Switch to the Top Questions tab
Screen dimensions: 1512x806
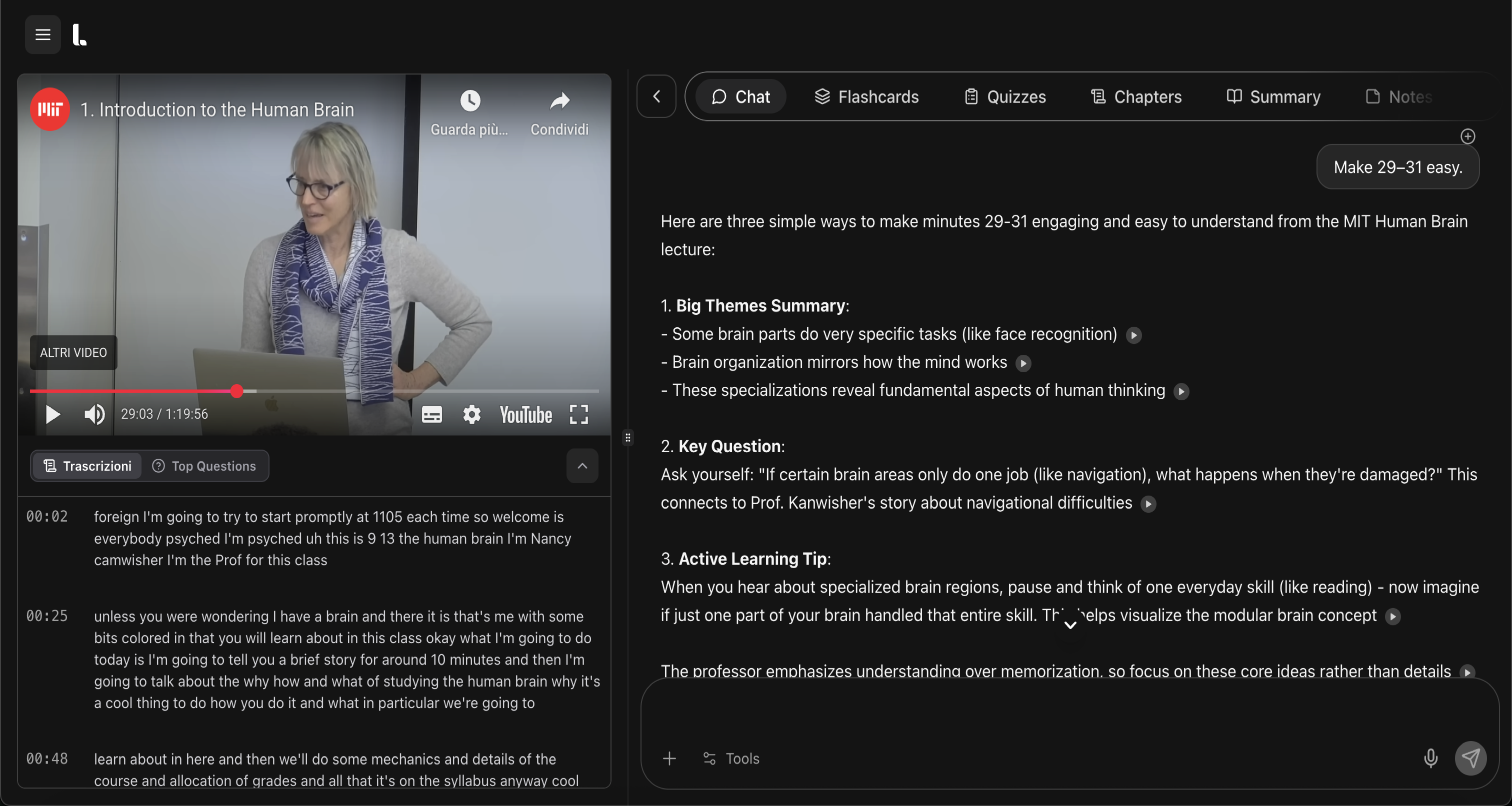(x=205, y=466)
